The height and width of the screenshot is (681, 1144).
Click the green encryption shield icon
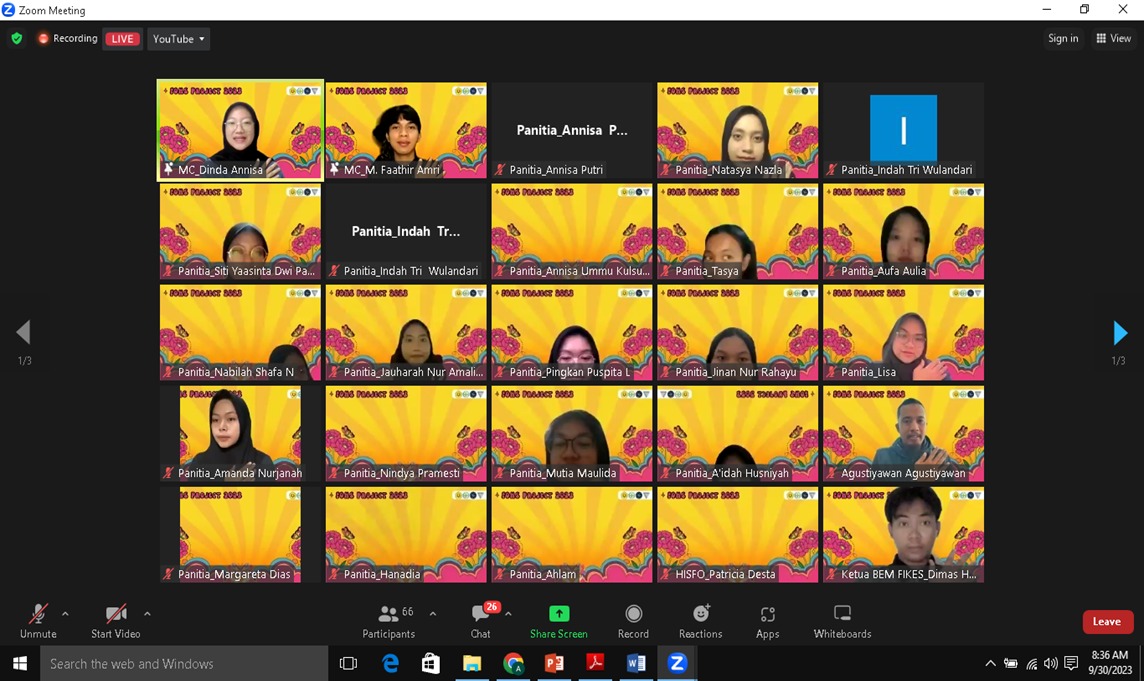point(17,39)
